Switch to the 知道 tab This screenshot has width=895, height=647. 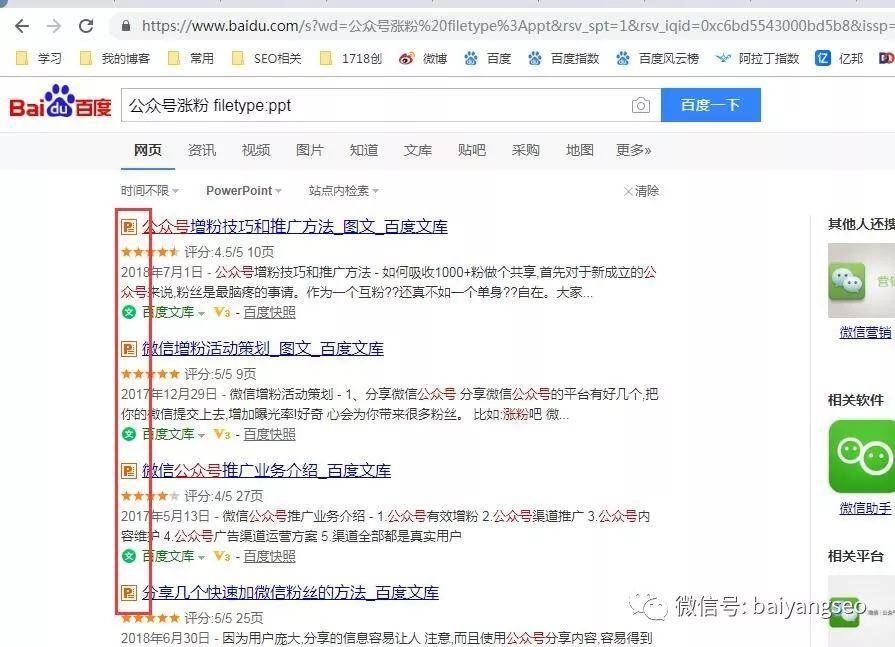tap(364, 151)
